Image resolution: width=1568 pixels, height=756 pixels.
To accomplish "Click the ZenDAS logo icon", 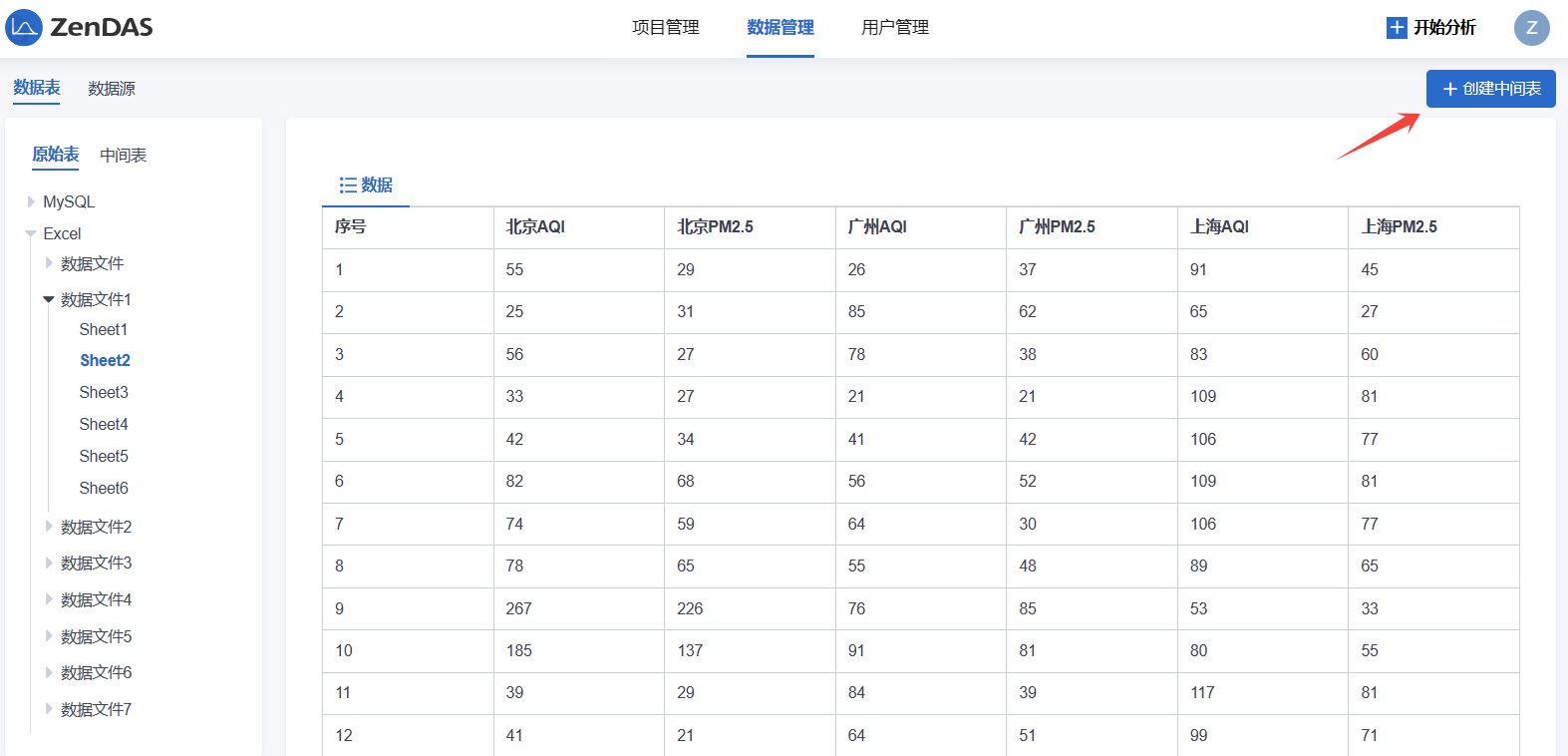I will pos(24,28).
